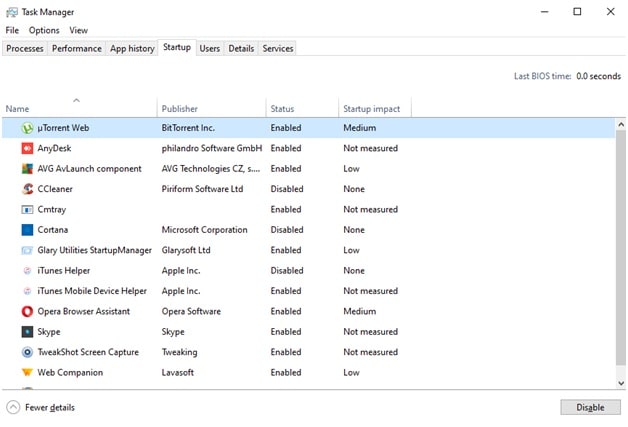This screenshot has height=427, width=628.
Task: Click the Task Manager title bar icon
Action: [12, 12]
